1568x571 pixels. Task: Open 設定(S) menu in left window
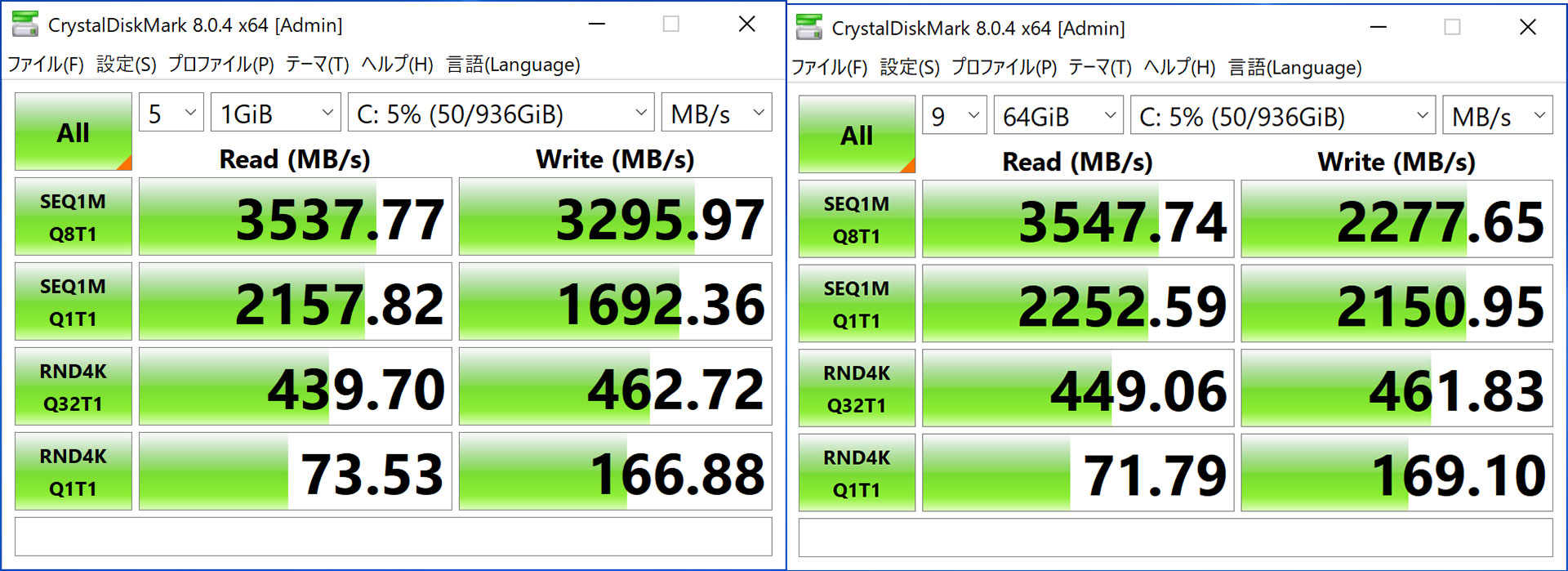(x=127, y=65)
